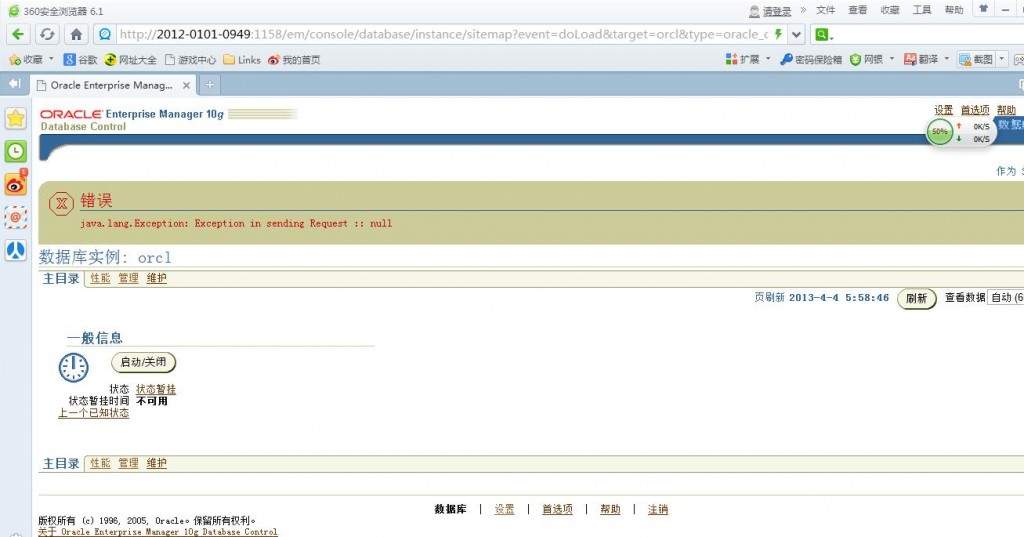Viewport: 1024px width, 537px height.
Task: Click the top 设置 link in Oracle header
Action: click(x=943, y=110)
